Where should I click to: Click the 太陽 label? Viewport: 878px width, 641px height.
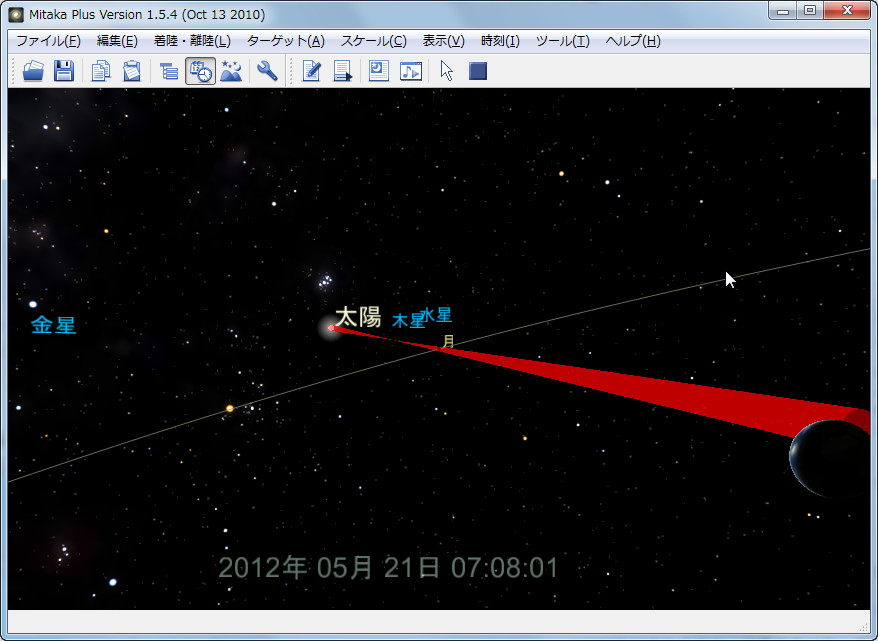point(358,317)
